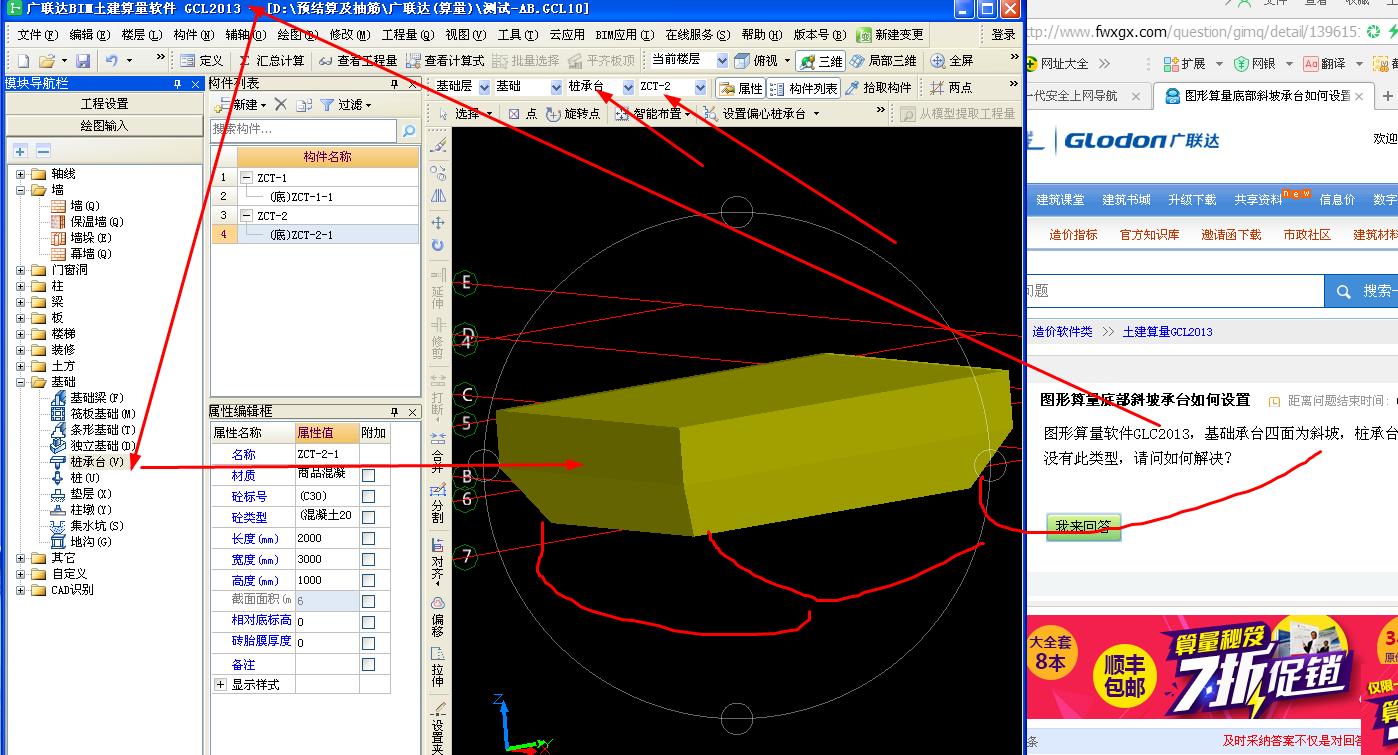Expand the 轴线 tree node
The image size is (1398, 755).
click(21, 174)
